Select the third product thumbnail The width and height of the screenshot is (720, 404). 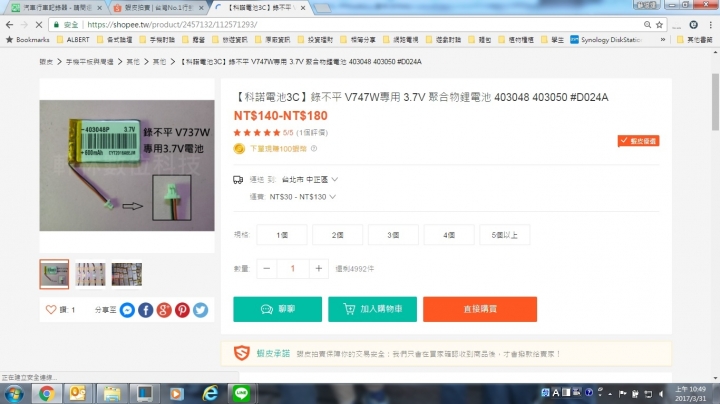(x=127, y=274)
